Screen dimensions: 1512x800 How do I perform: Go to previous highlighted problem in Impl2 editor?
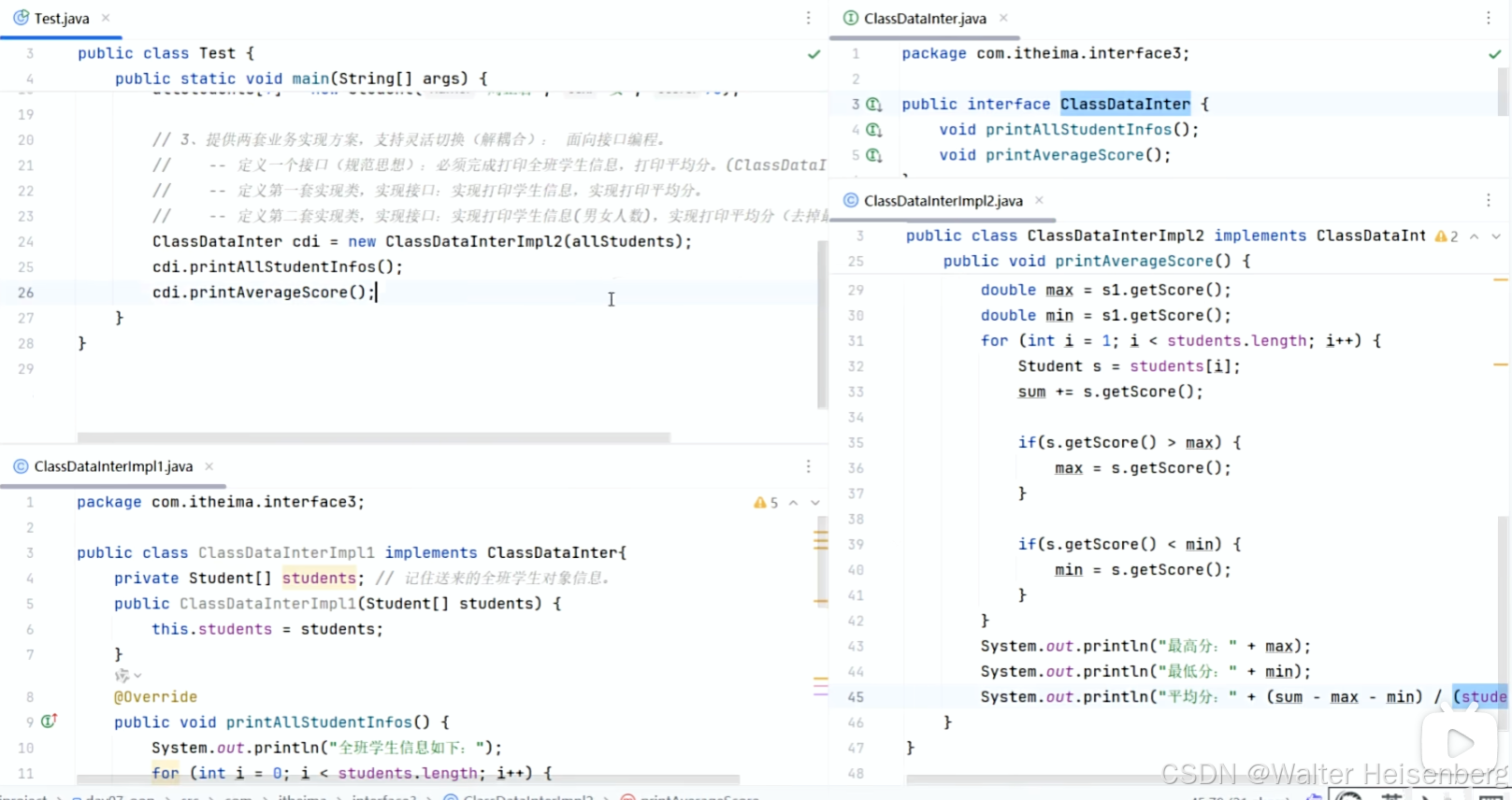pos(1475,236)
